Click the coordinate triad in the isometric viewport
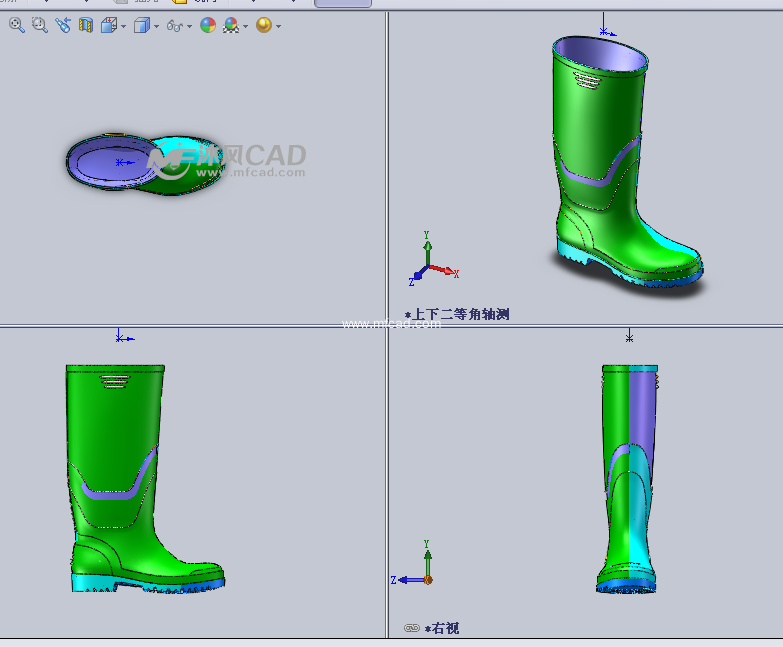The image size is (783, 647). [x=430, y=262]
